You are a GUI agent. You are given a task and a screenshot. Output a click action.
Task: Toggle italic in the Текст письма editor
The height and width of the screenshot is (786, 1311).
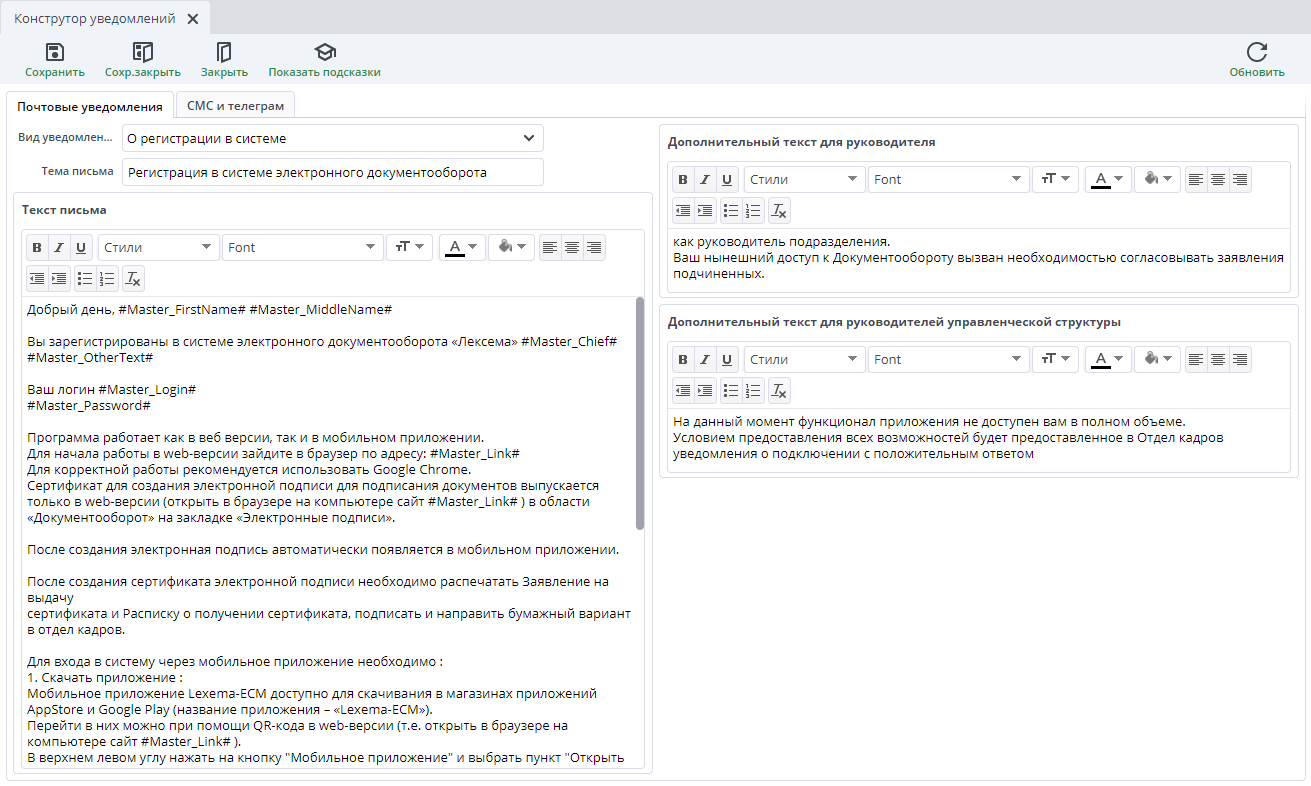pyautogui.click(x=59, y=248)
